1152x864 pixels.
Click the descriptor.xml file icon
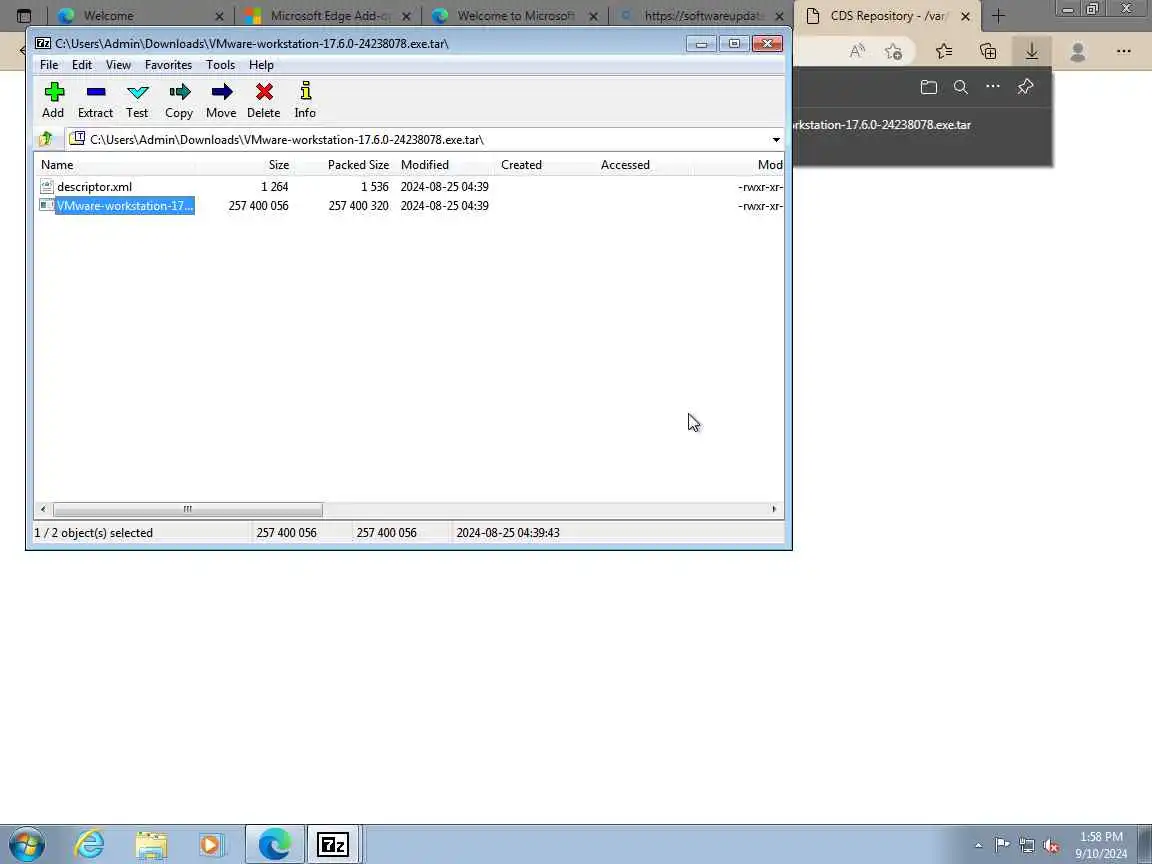coord(47,187)
